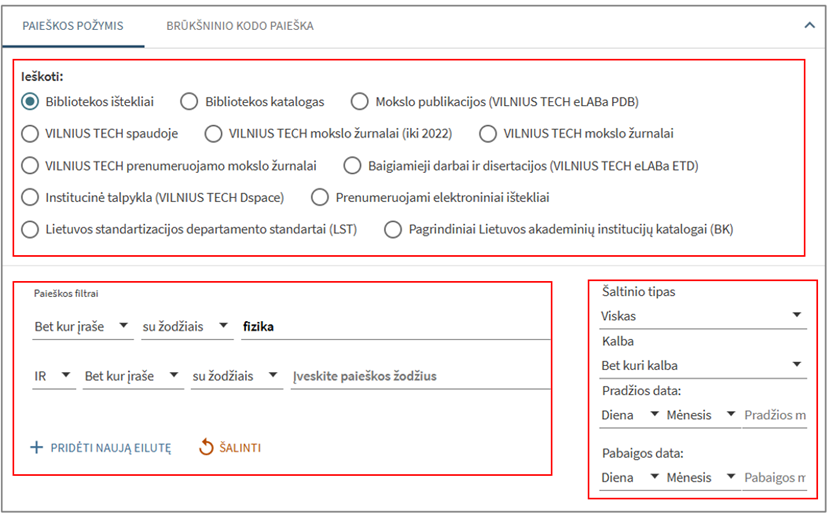
Task: Open the Paieškos požymis tab
Action: click(72, 26)
